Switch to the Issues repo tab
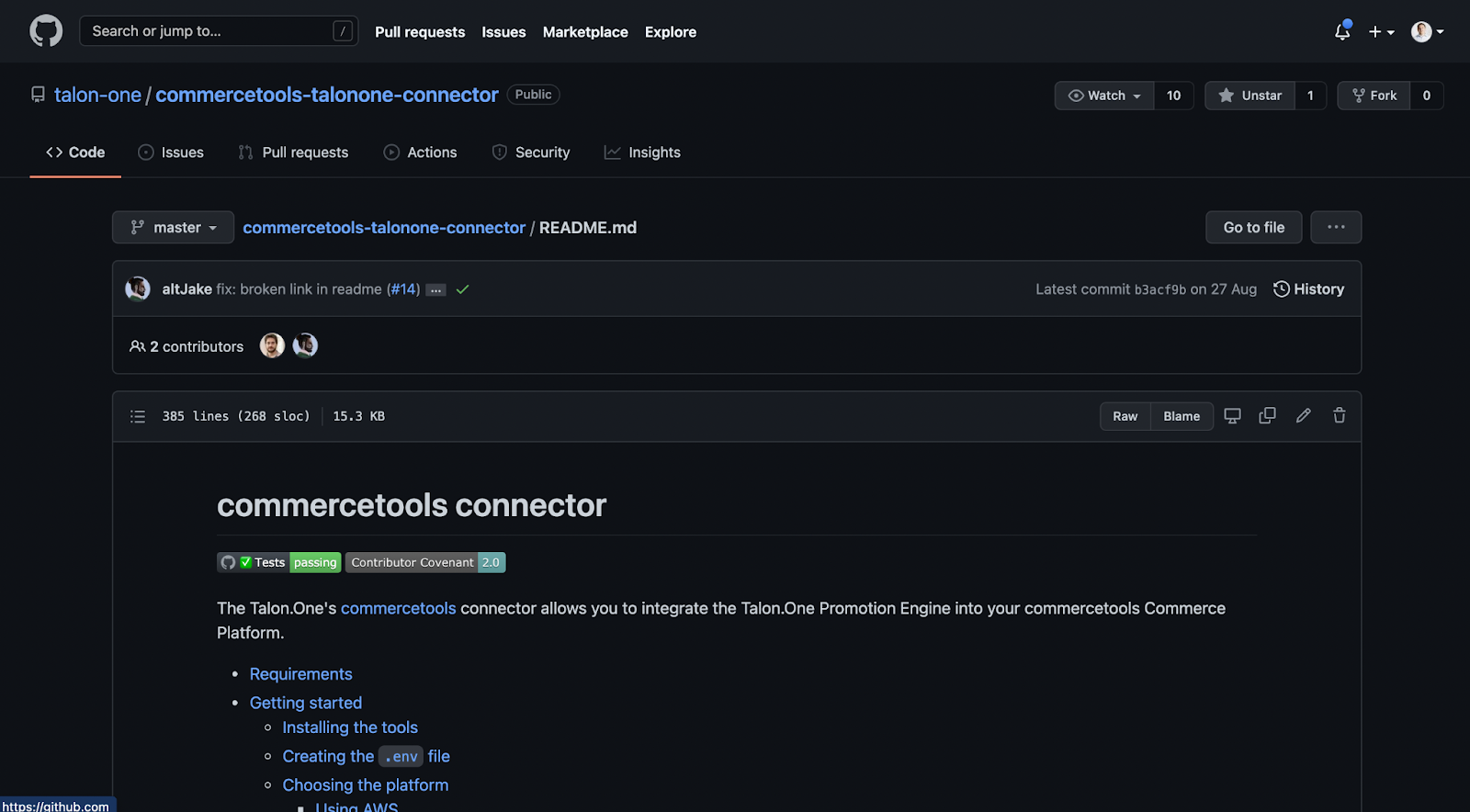1470x812 pixels. click(171, 152)
